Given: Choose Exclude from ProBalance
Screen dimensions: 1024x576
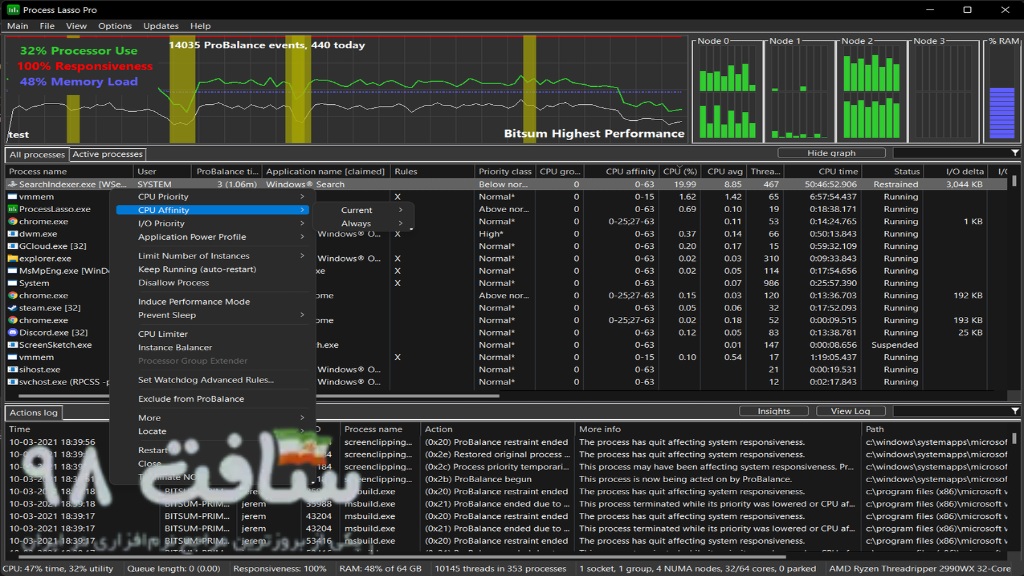Looking at the screenshot, I should tap(191, 399).
